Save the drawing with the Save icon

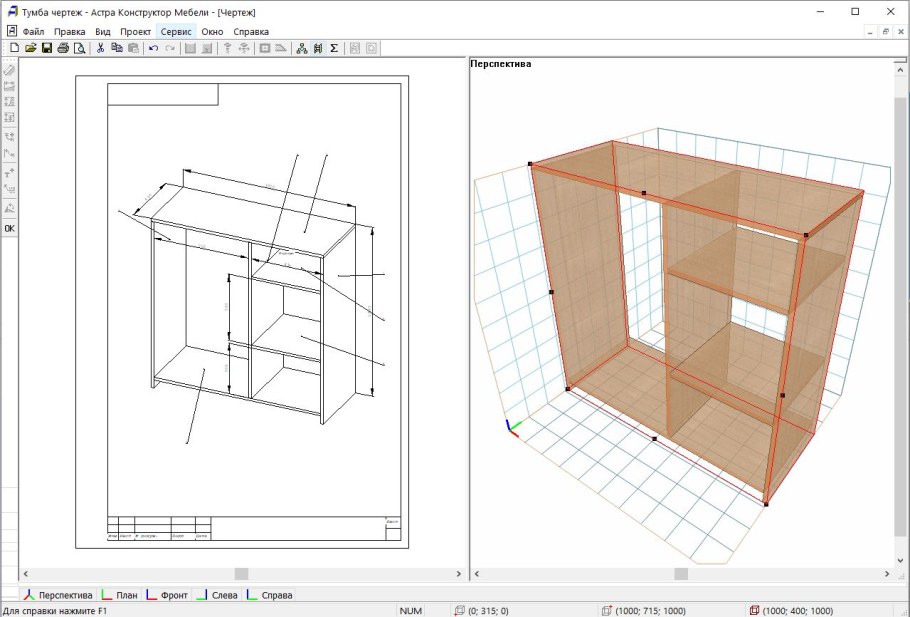(x=46, y=49)
